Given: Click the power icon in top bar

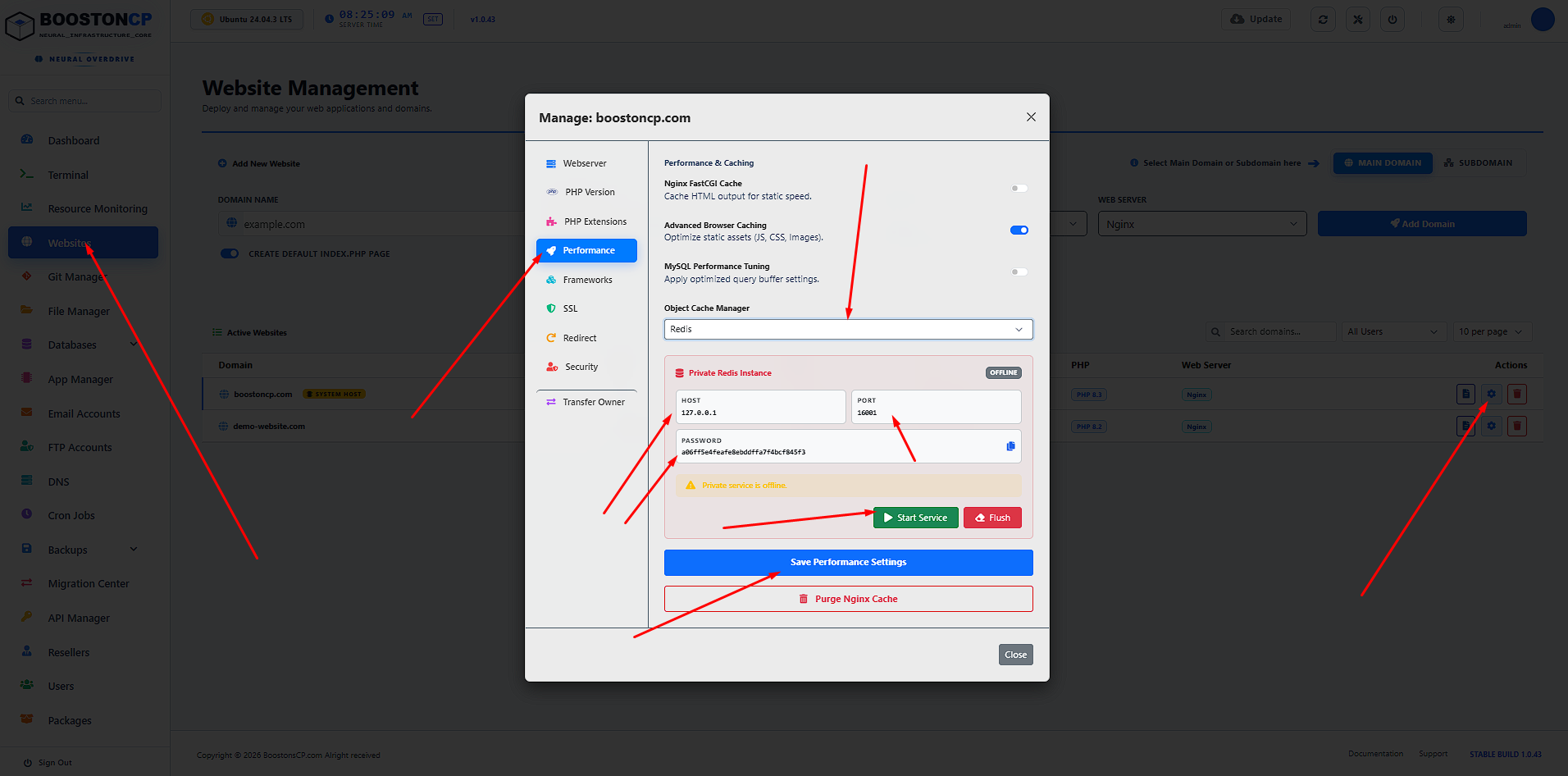Looking at the screenshot, I should [1393, 19].
